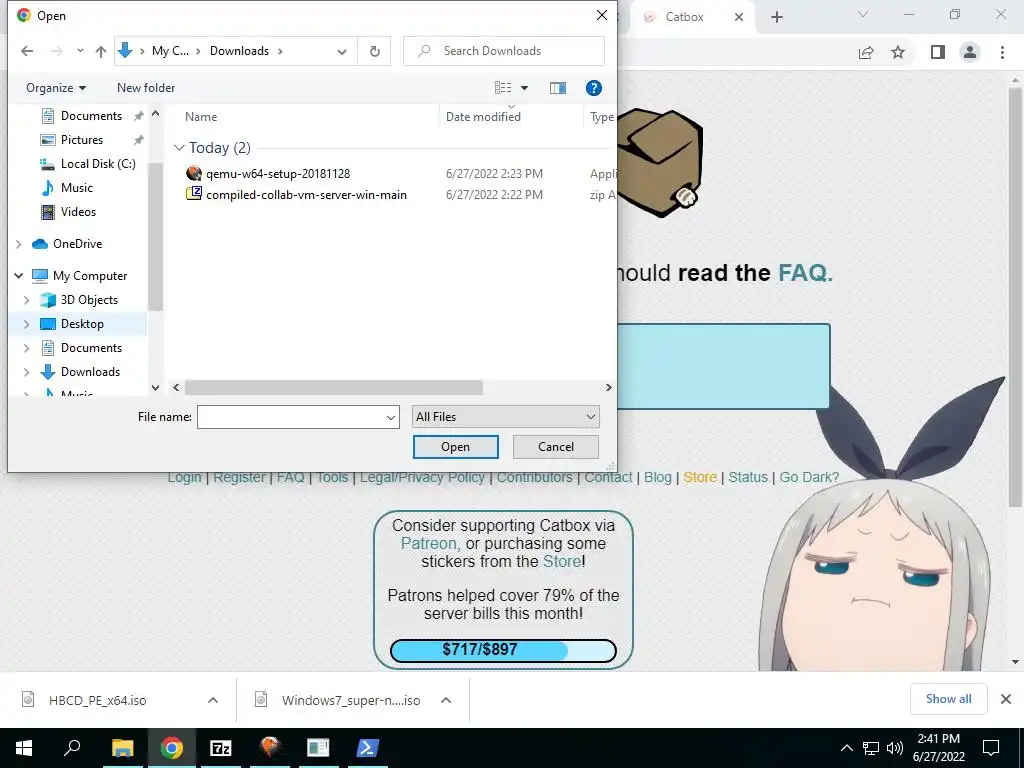Open the dialog help
Image resolution: width=1024 pixels, height=768 pixels.
tap(593, 88)
